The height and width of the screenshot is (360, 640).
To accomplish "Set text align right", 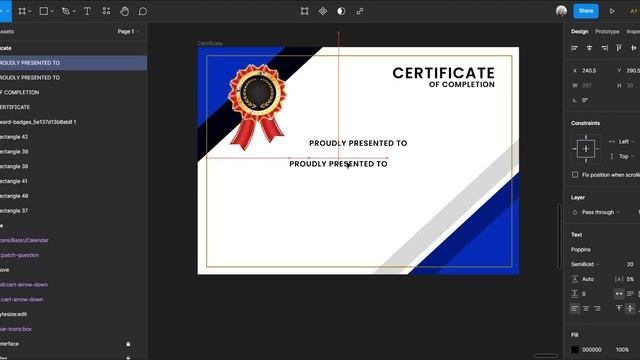I will click(x=597, y=309).
